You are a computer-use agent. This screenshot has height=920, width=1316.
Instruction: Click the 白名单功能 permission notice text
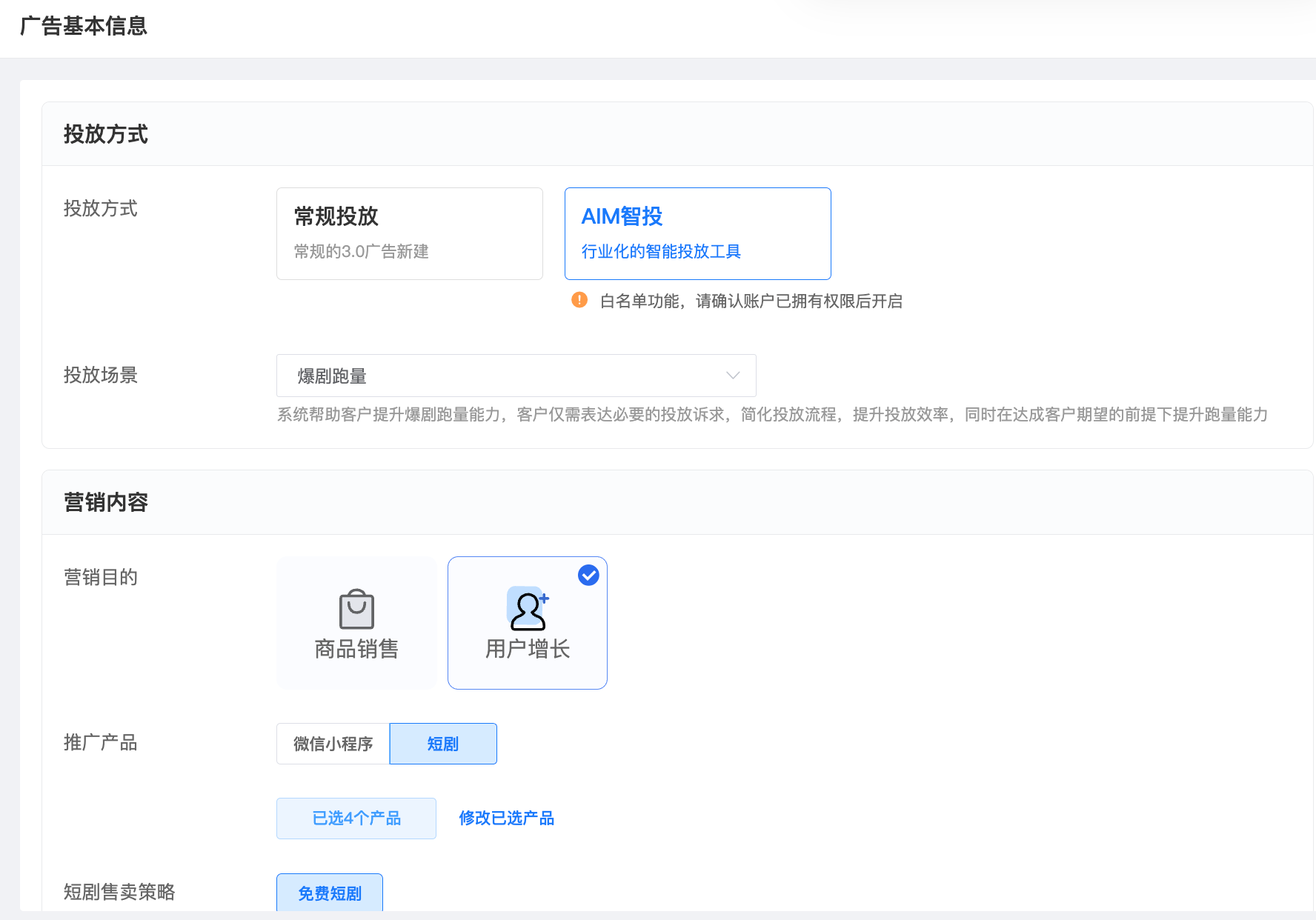751,301
